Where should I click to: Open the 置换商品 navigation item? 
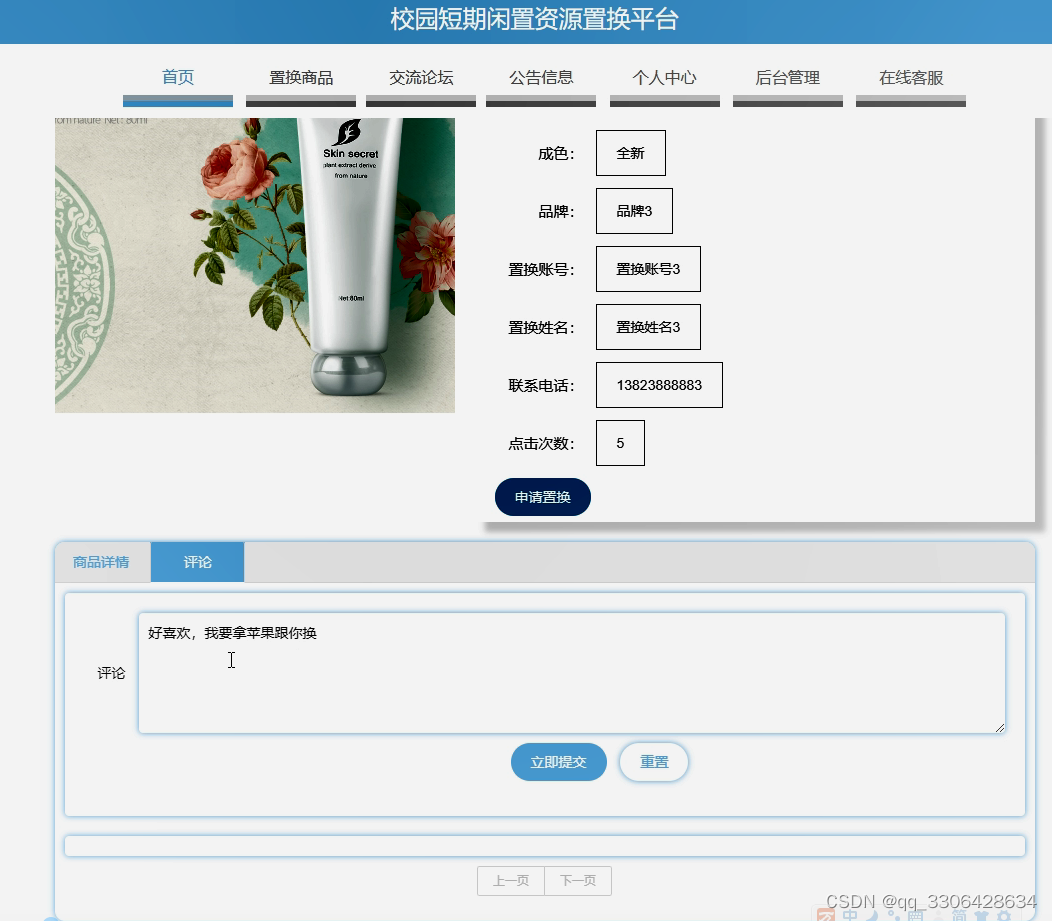click(x=300, y=75)
